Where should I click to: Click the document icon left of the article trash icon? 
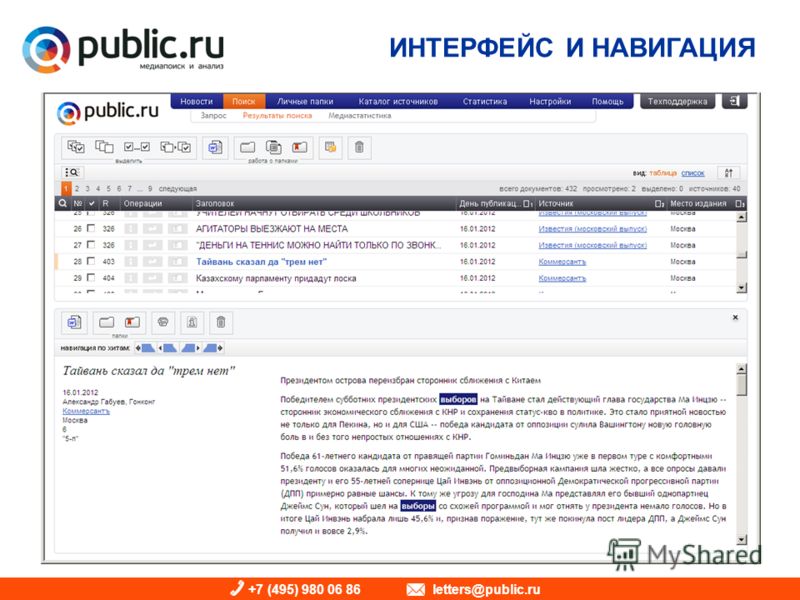(192, 322)
